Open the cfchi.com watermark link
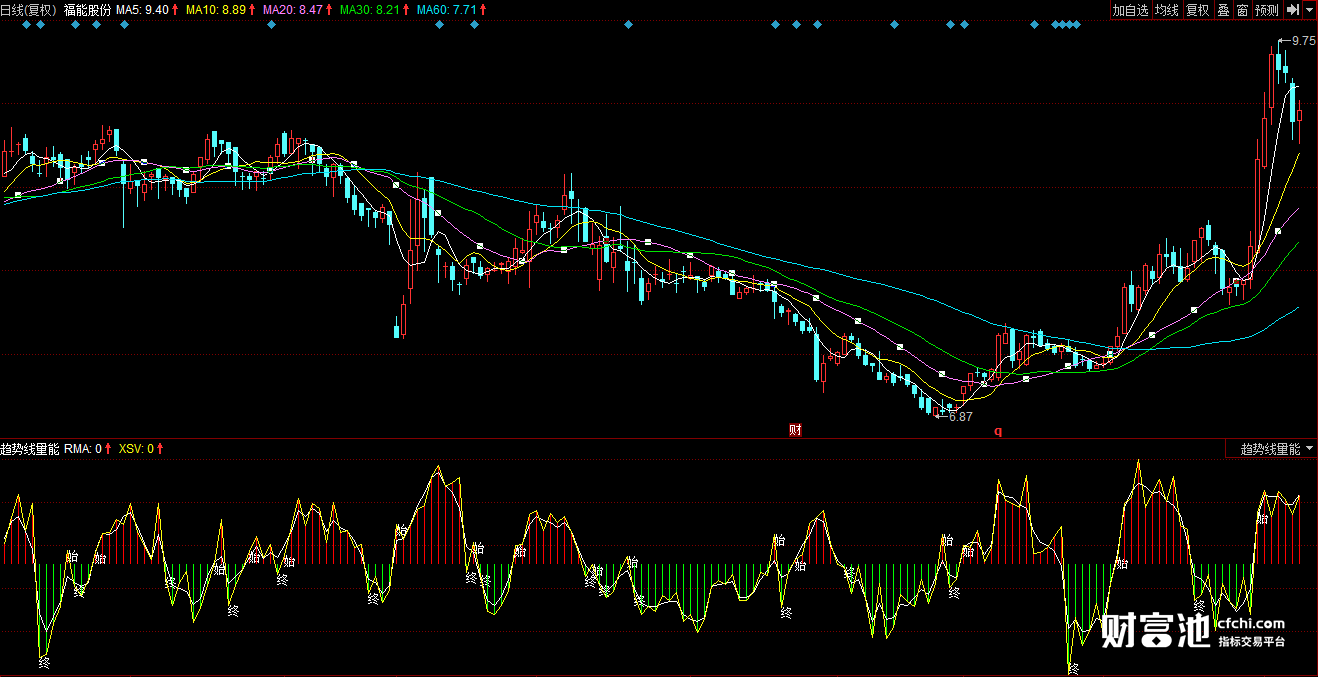Viewport: 1318px width, 677px height. coord(1248,624)
